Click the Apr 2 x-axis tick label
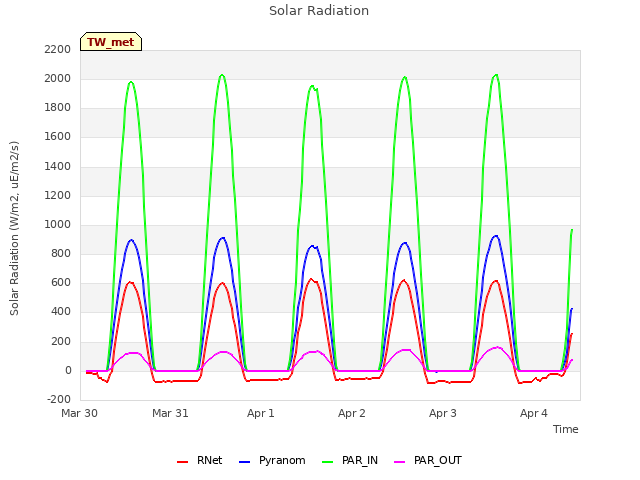 [351, 413]
